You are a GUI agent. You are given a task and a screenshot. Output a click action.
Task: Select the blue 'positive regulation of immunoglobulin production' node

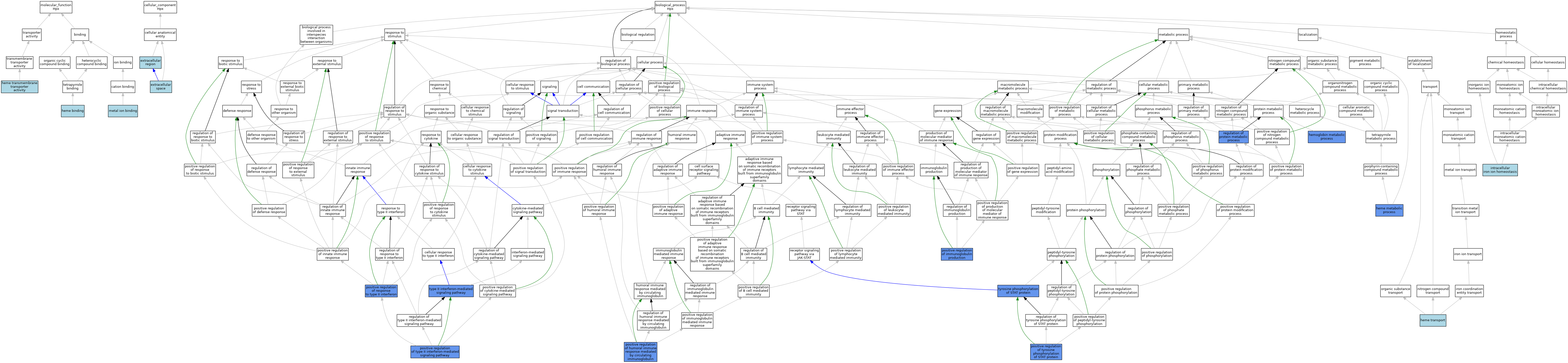(x=957, y=254)
